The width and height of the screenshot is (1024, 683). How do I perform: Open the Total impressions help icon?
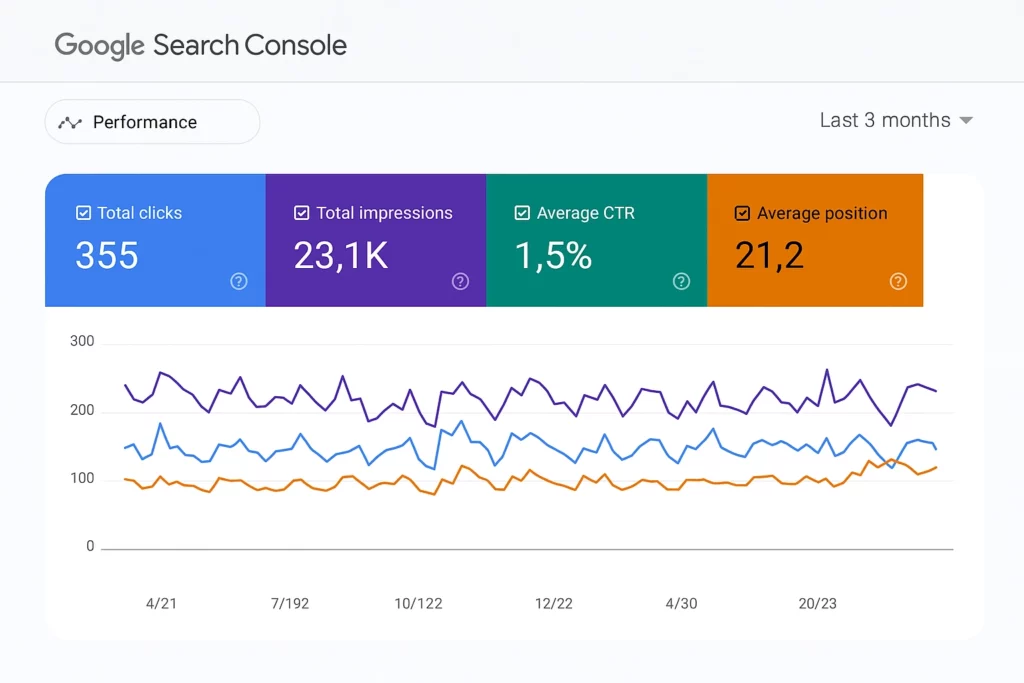pyautogui.click(x=460, y=282)
